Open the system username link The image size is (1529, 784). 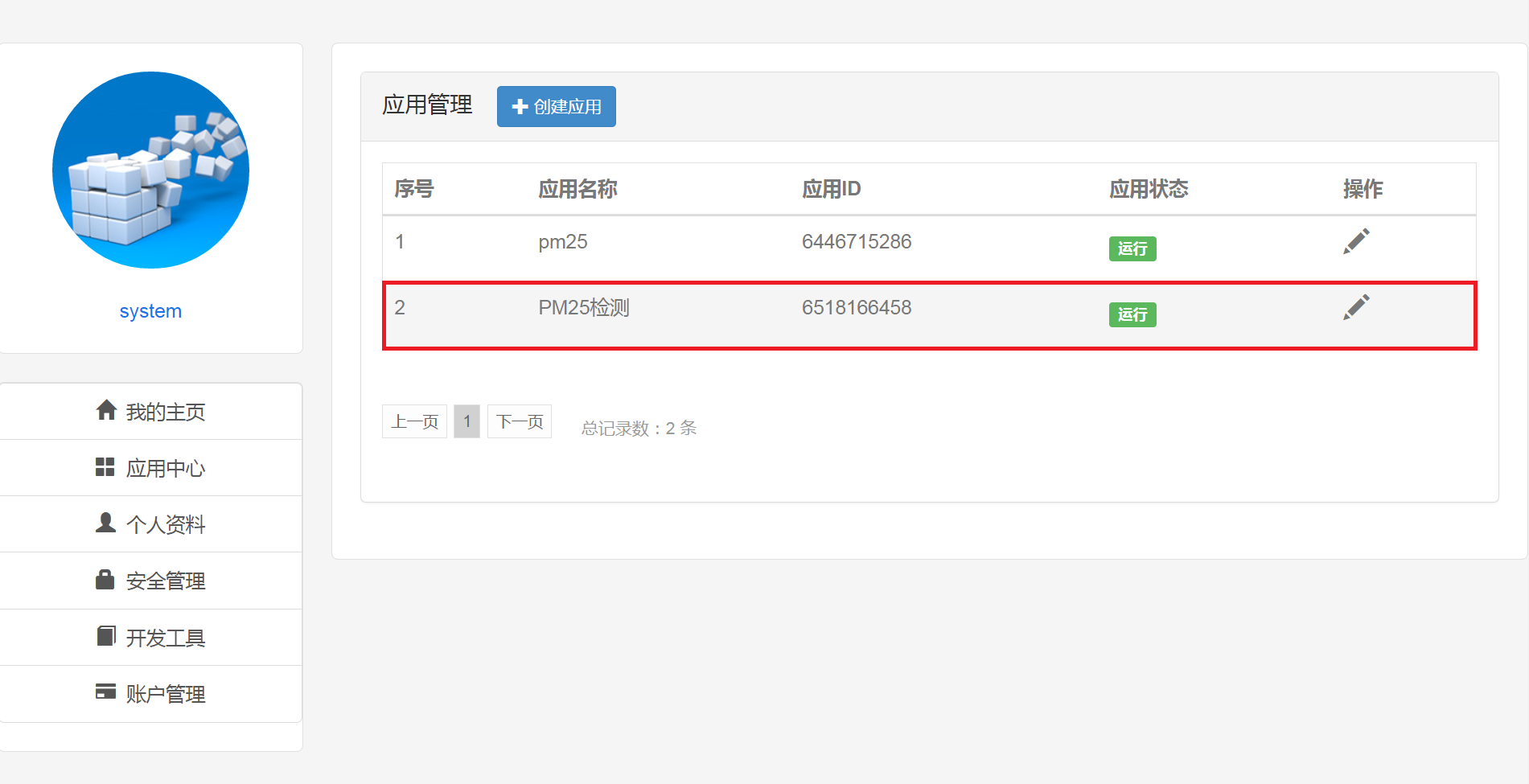[150, 311]
